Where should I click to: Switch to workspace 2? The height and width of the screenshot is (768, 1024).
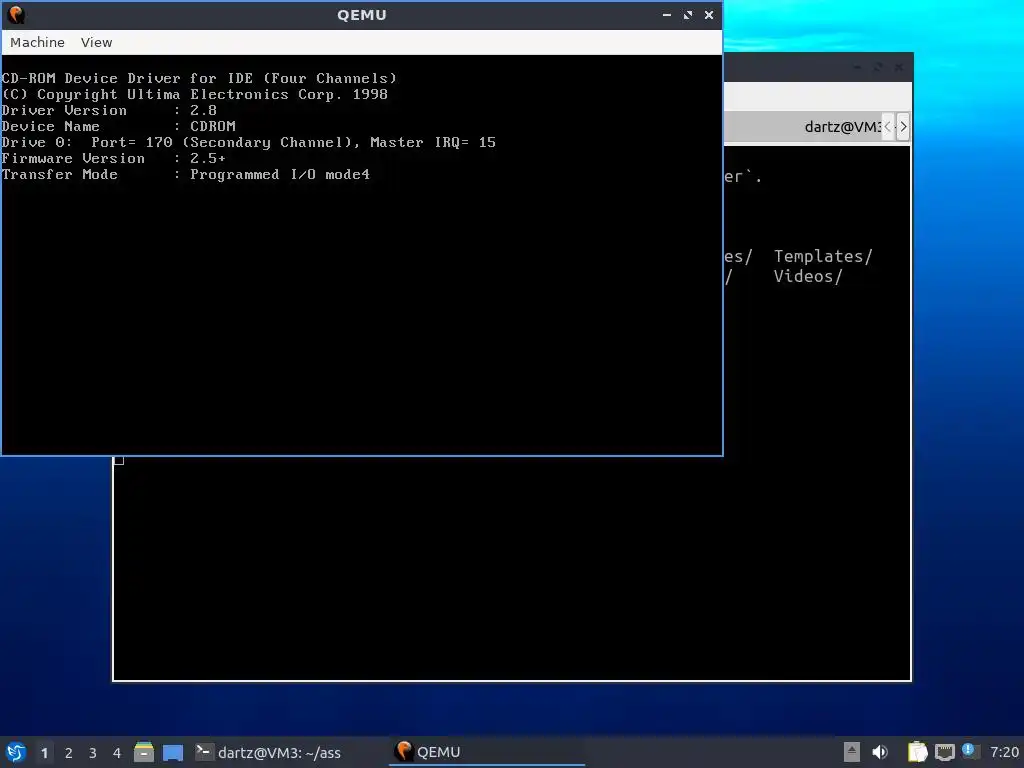69,753
